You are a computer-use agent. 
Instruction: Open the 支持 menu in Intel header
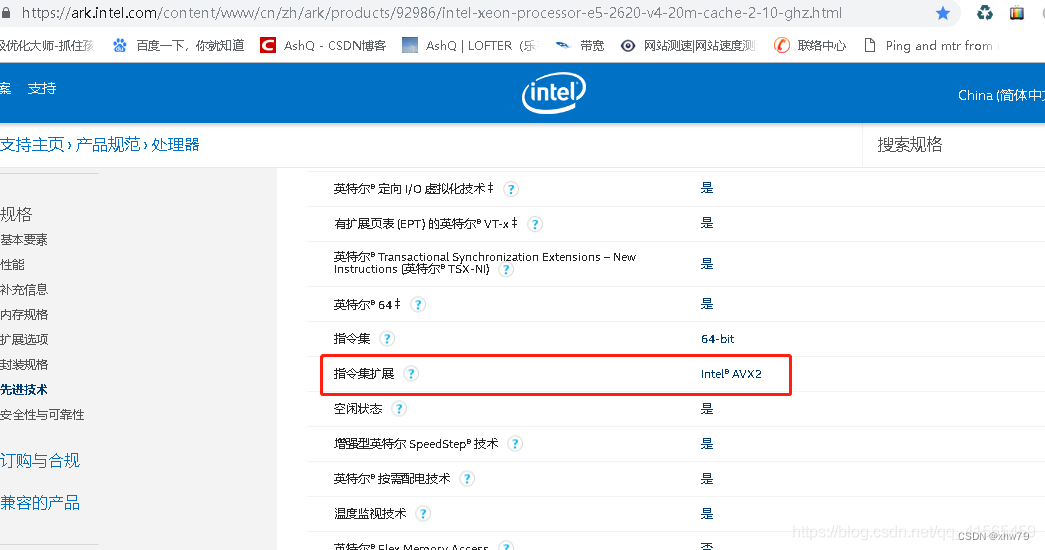click(x=42, y=89)
